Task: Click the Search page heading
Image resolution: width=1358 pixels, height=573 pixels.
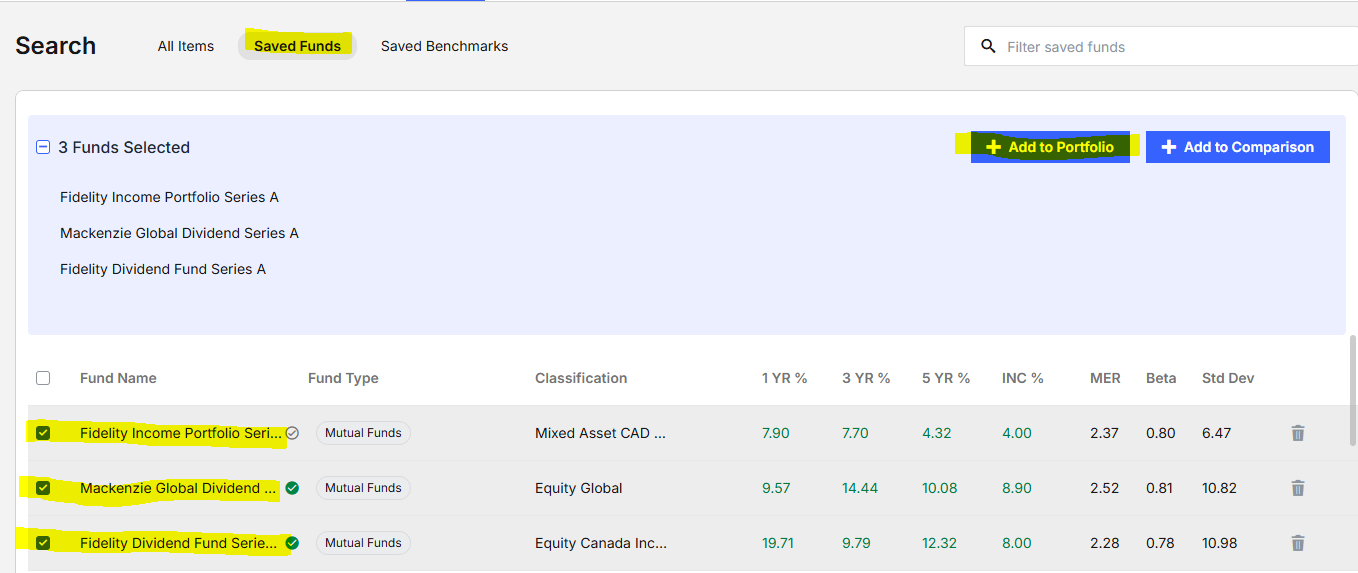Action: 56,46
